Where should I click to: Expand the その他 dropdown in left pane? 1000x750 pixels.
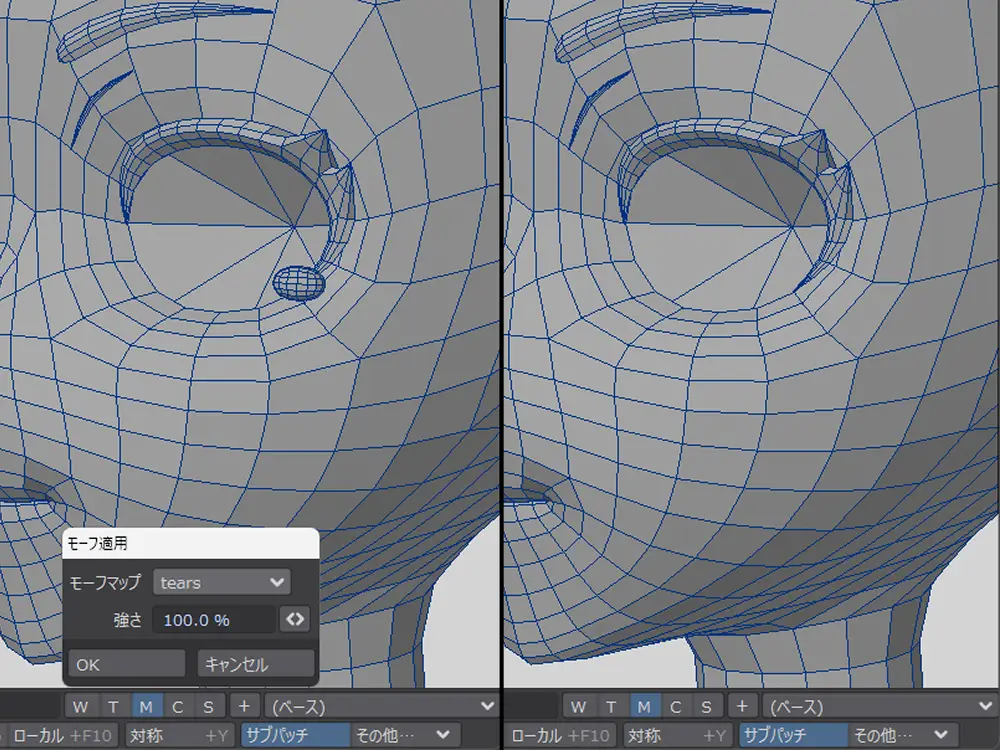[405, 736]
